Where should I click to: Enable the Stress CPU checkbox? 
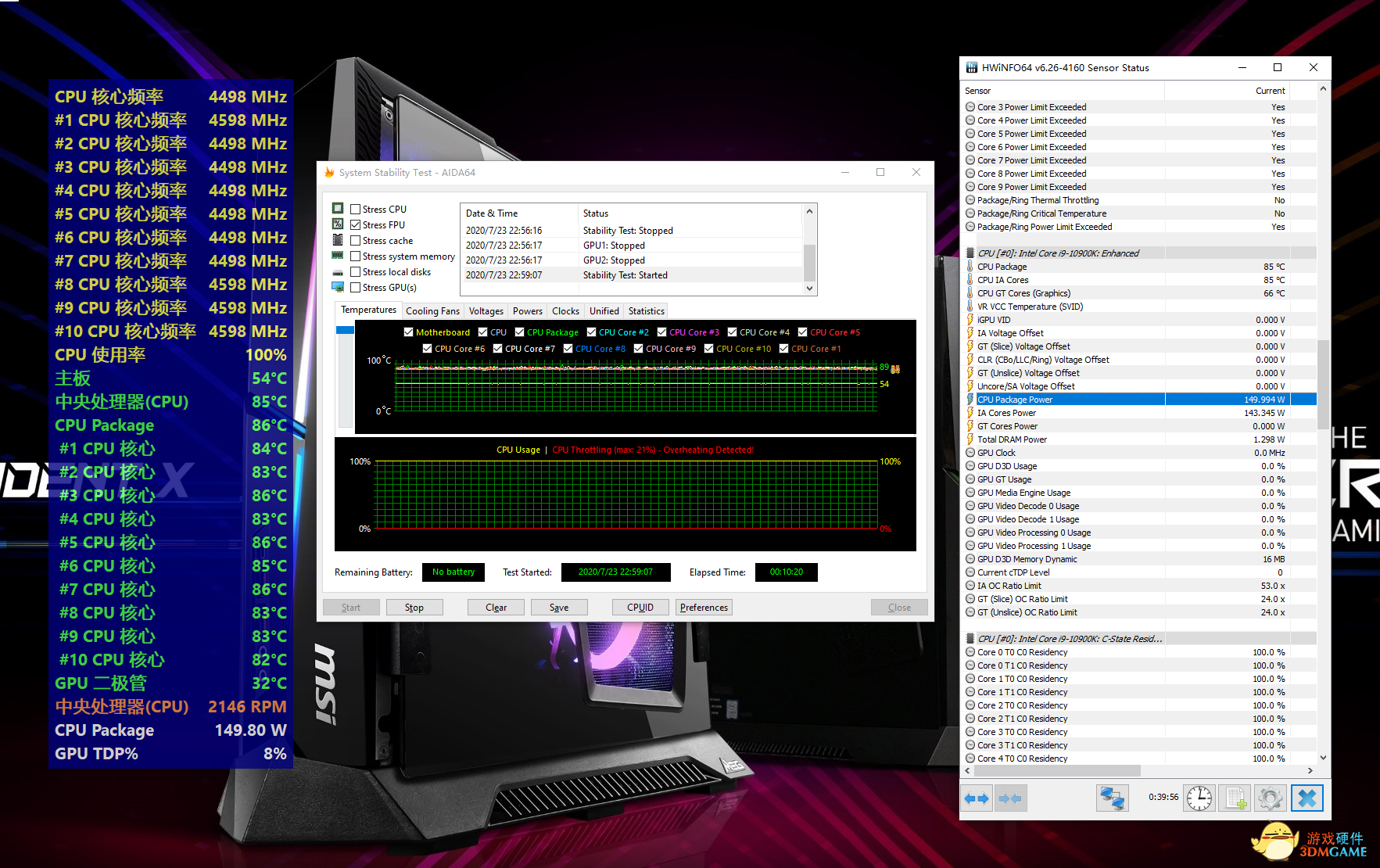[356, 210]
